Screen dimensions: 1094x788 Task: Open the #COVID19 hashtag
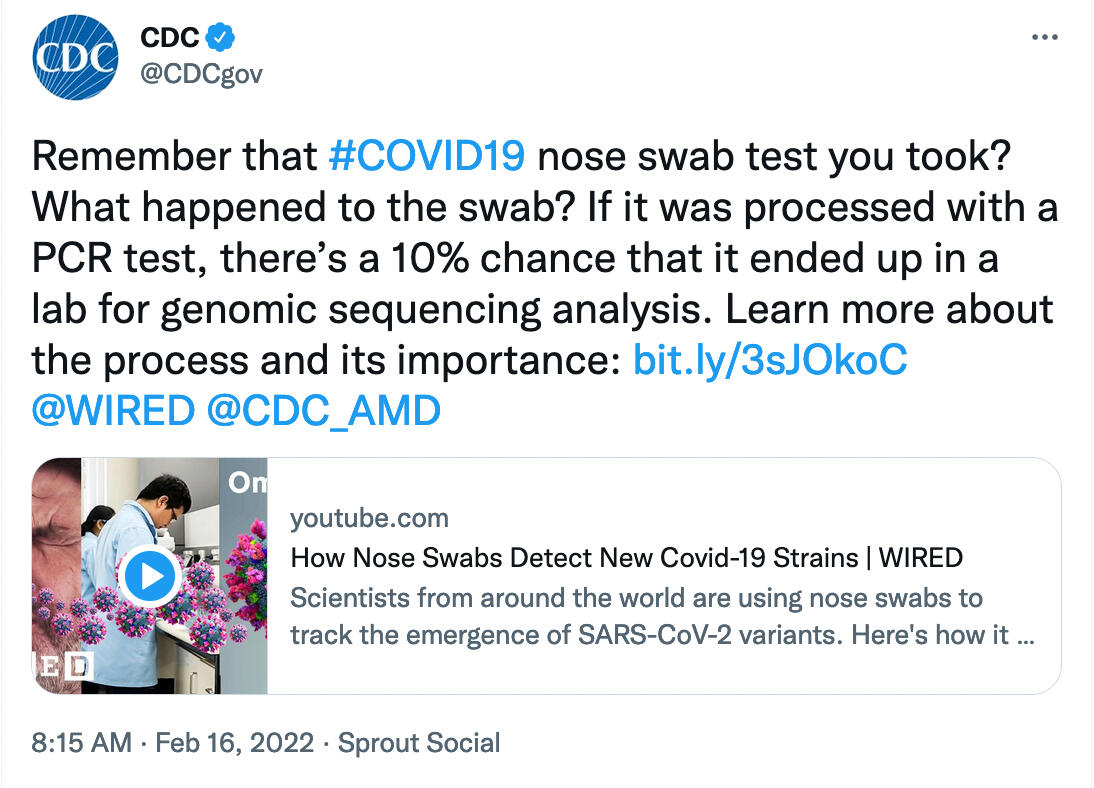coord(426,156)
